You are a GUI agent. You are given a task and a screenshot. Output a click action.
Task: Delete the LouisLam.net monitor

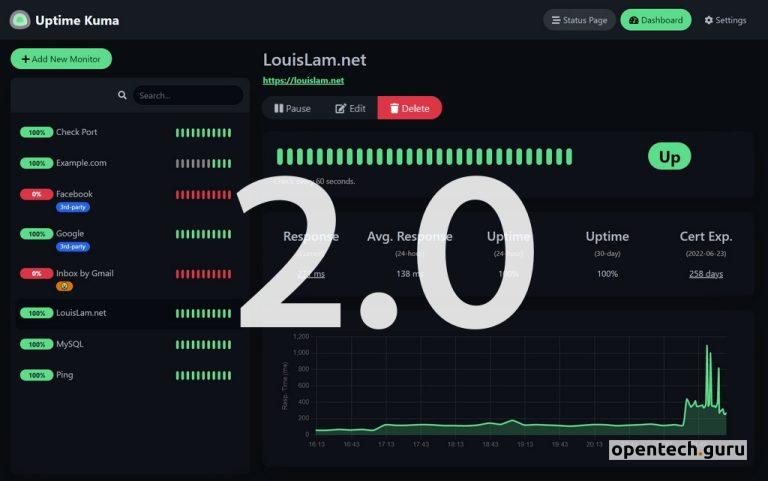coord(409,108)
